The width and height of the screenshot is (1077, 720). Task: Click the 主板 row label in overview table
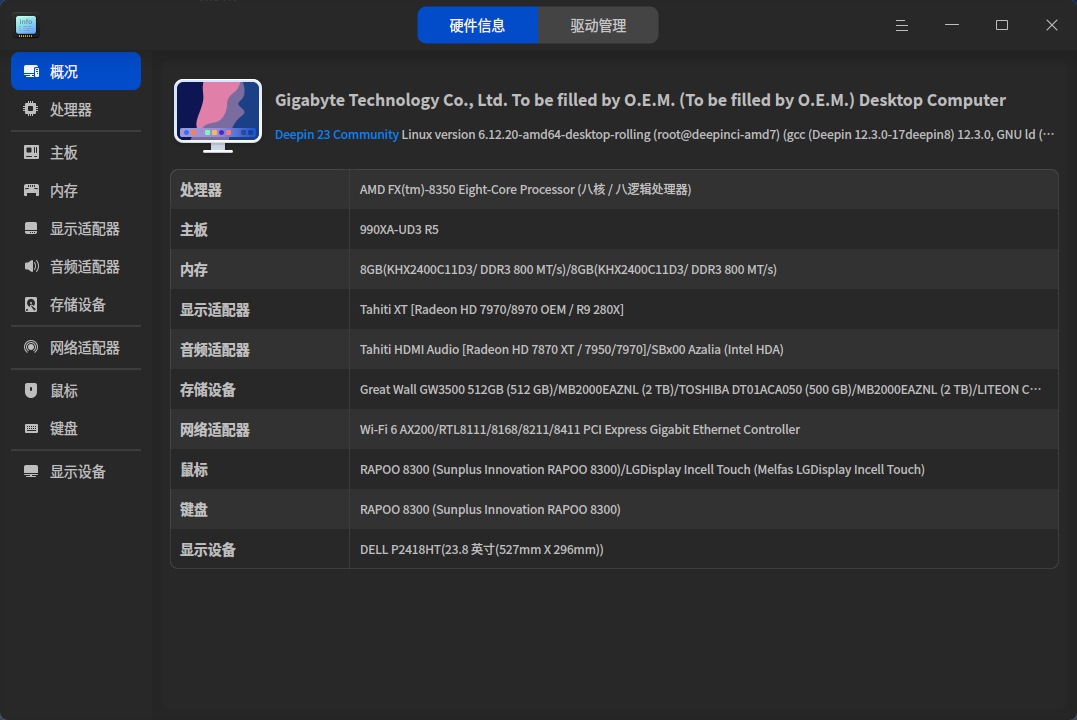click(194, 229)
